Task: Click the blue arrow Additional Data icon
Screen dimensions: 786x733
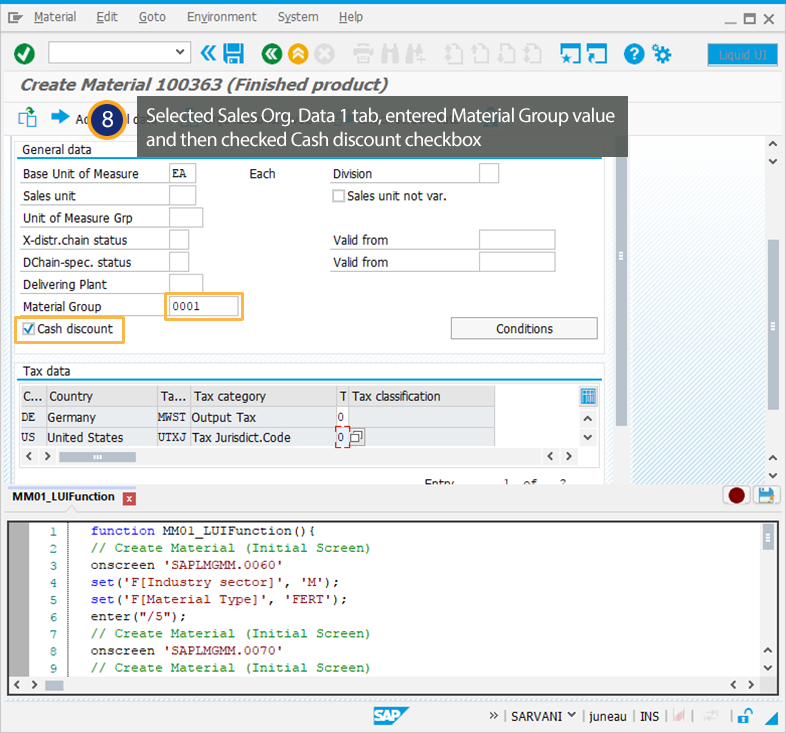Action: [x=60, y=117]
